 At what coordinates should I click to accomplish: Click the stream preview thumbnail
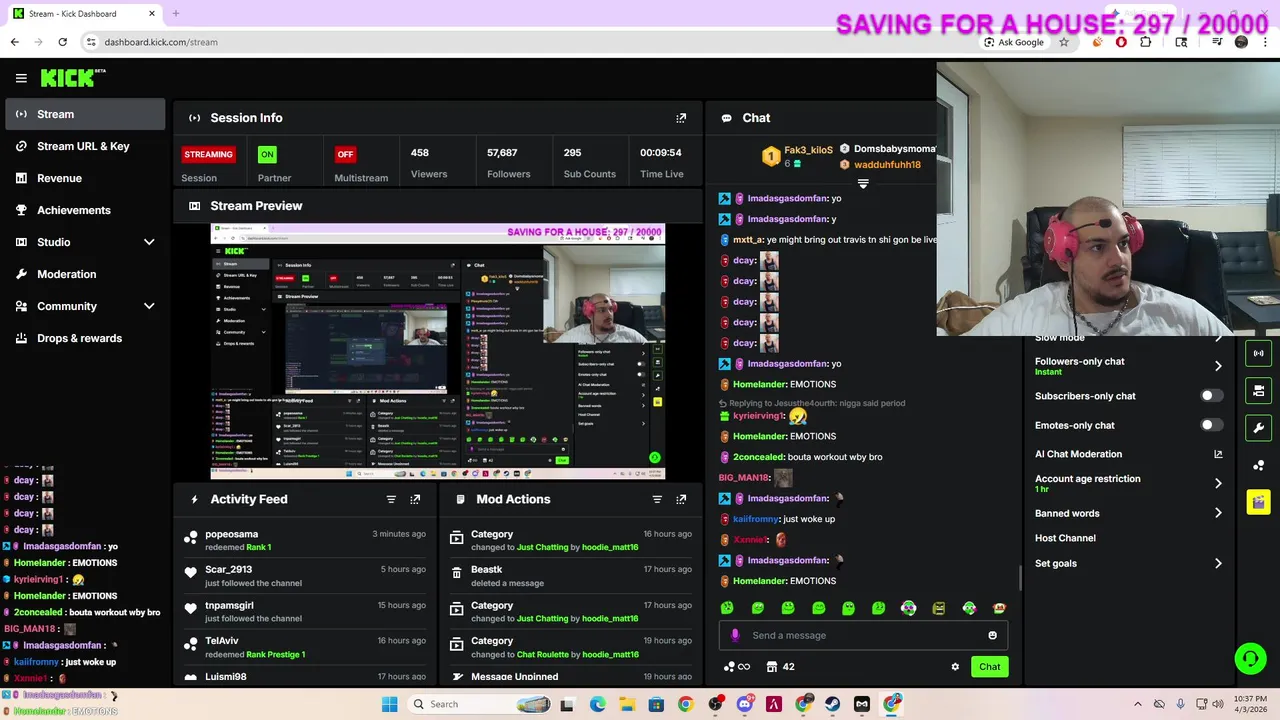point(438,352)
